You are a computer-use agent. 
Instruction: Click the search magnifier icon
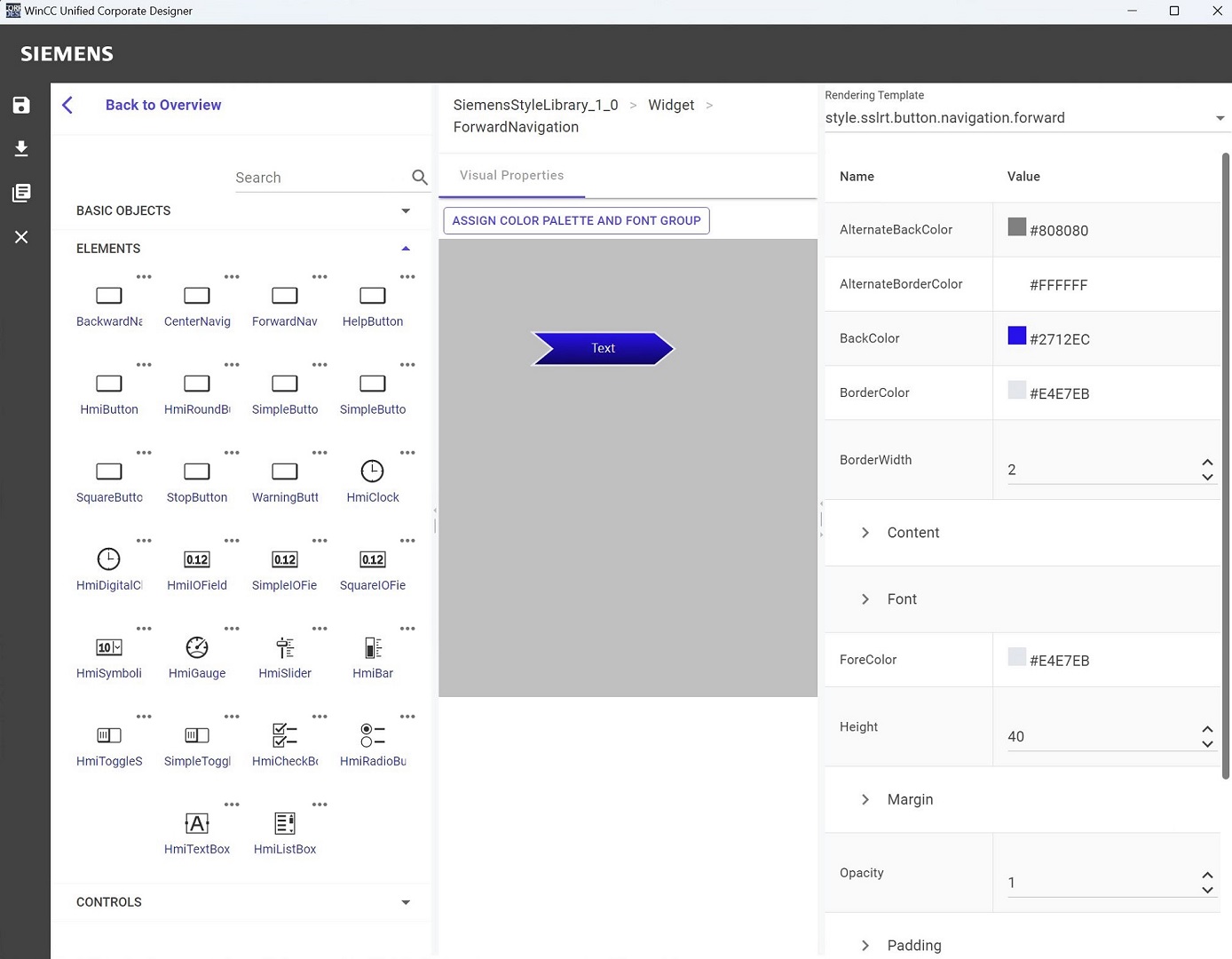pyautogui.click(x=420, y=178)
